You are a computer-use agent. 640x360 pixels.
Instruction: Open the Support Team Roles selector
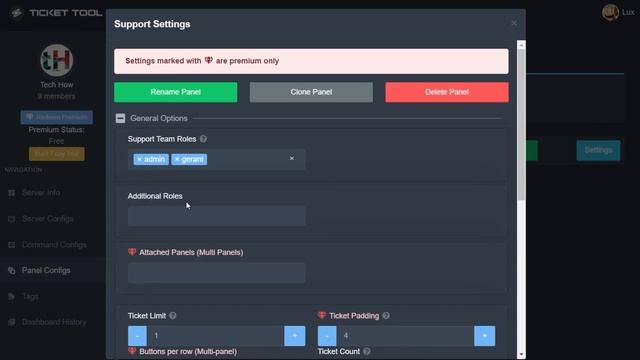(216, 159)
